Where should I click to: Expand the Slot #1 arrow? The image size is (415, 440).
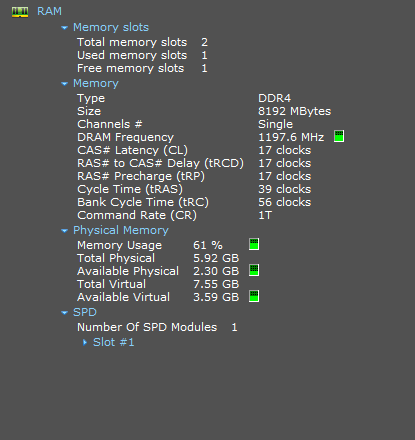pos(85,342)
